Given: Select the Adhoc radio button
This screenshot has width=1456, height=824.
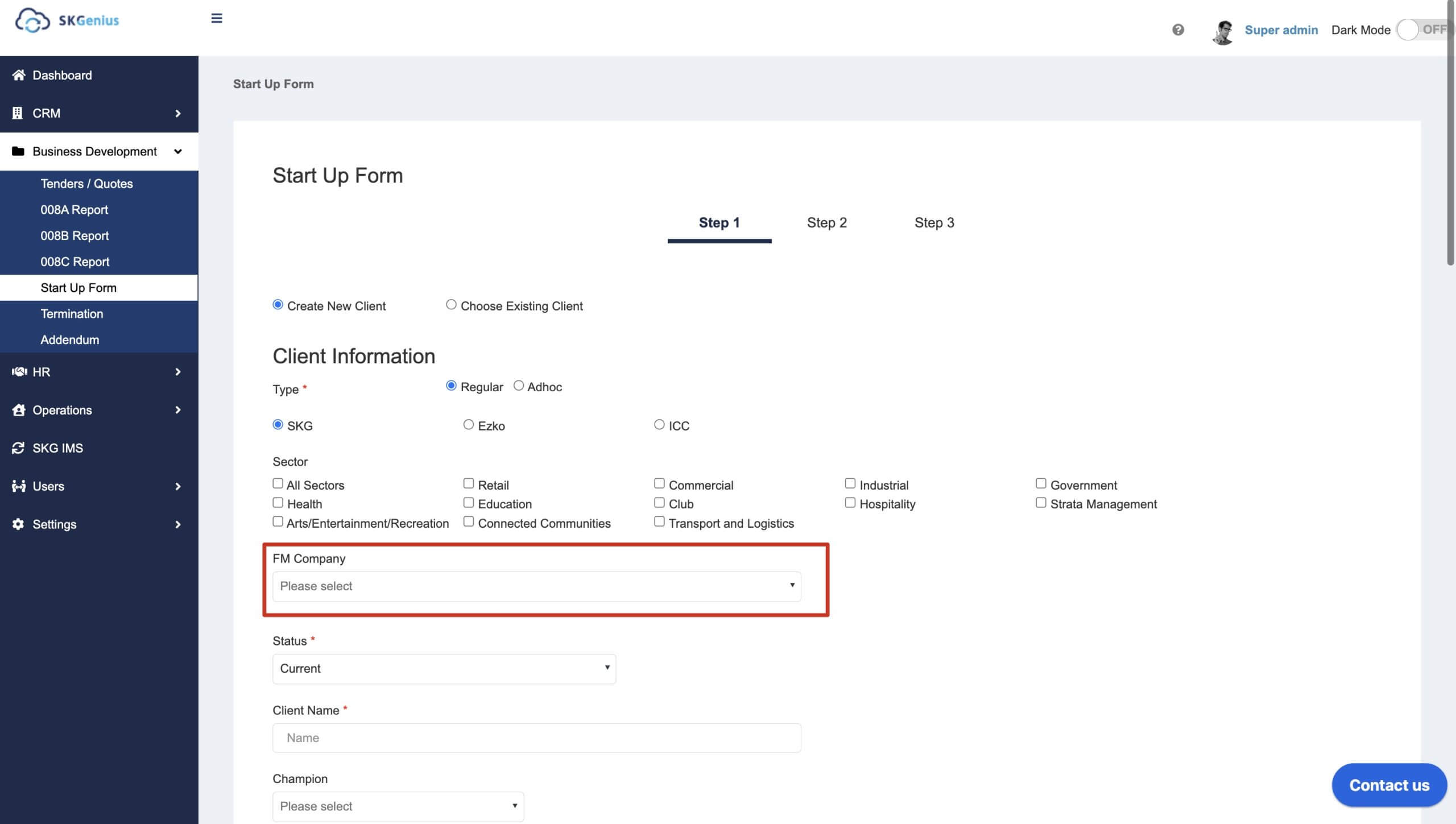Looking at the screenshot, I should click(518, 387).
